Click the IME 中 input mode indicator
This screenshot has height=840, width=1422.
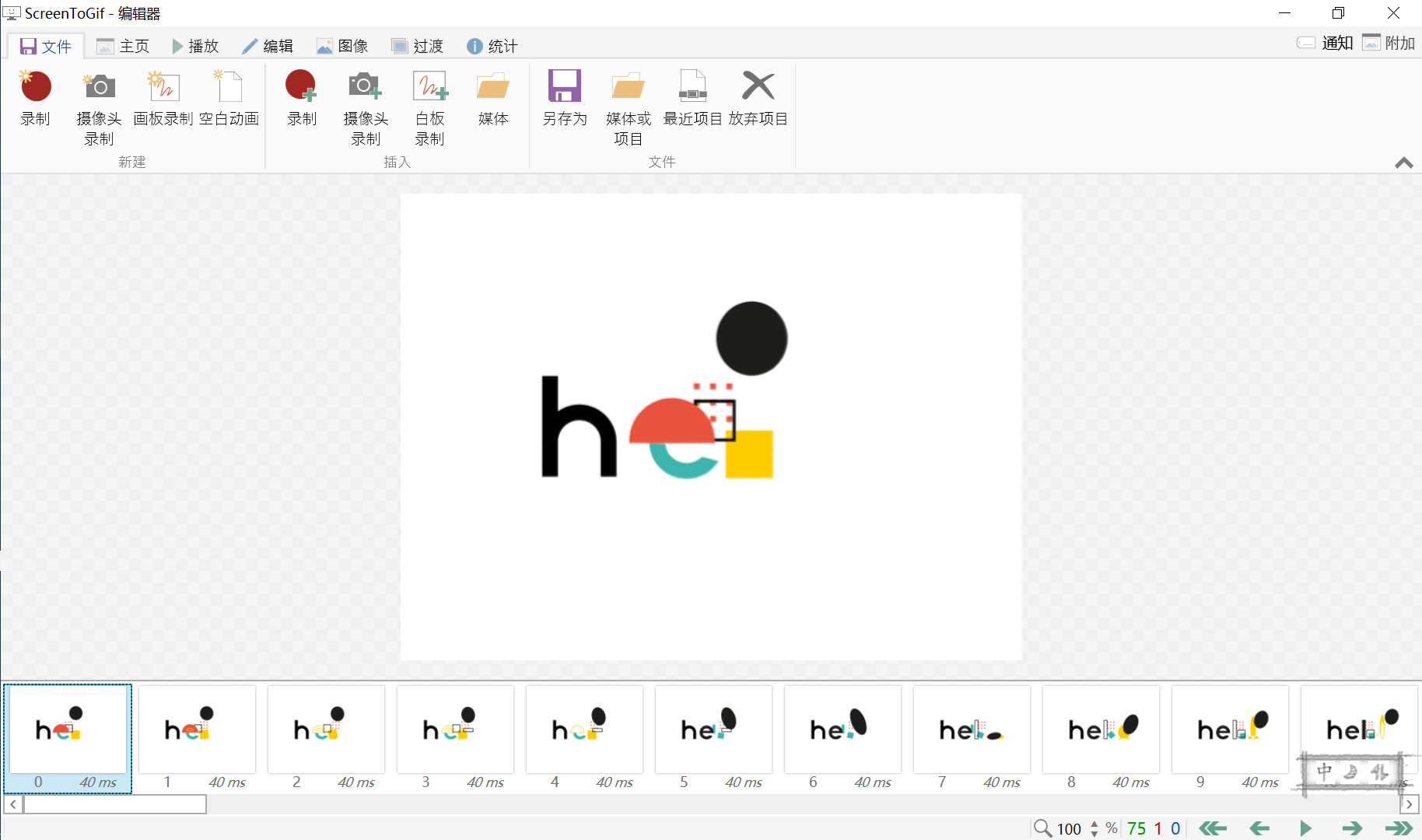(1324, 772)
